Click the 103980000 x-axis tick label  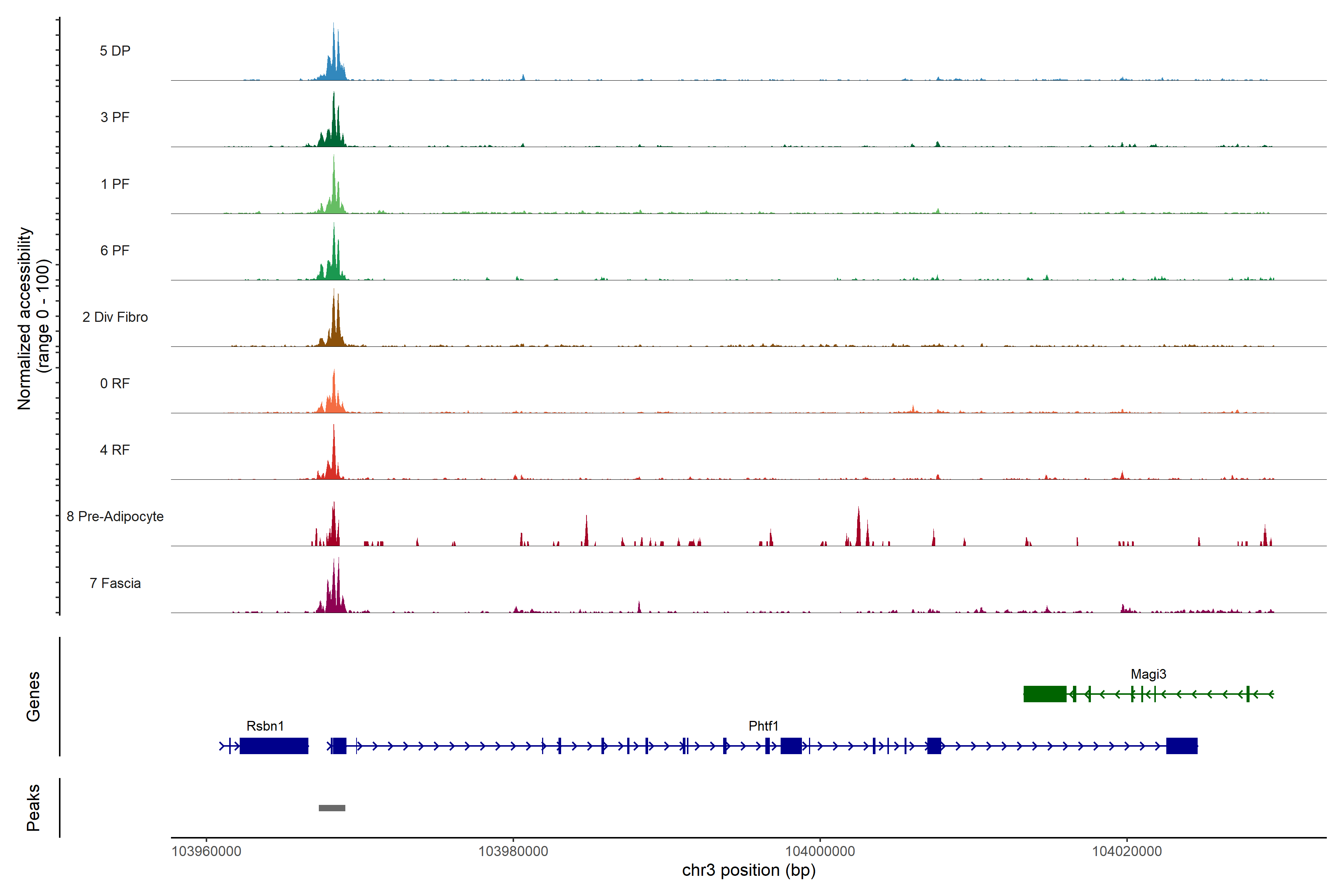click(x=513, y=851)
